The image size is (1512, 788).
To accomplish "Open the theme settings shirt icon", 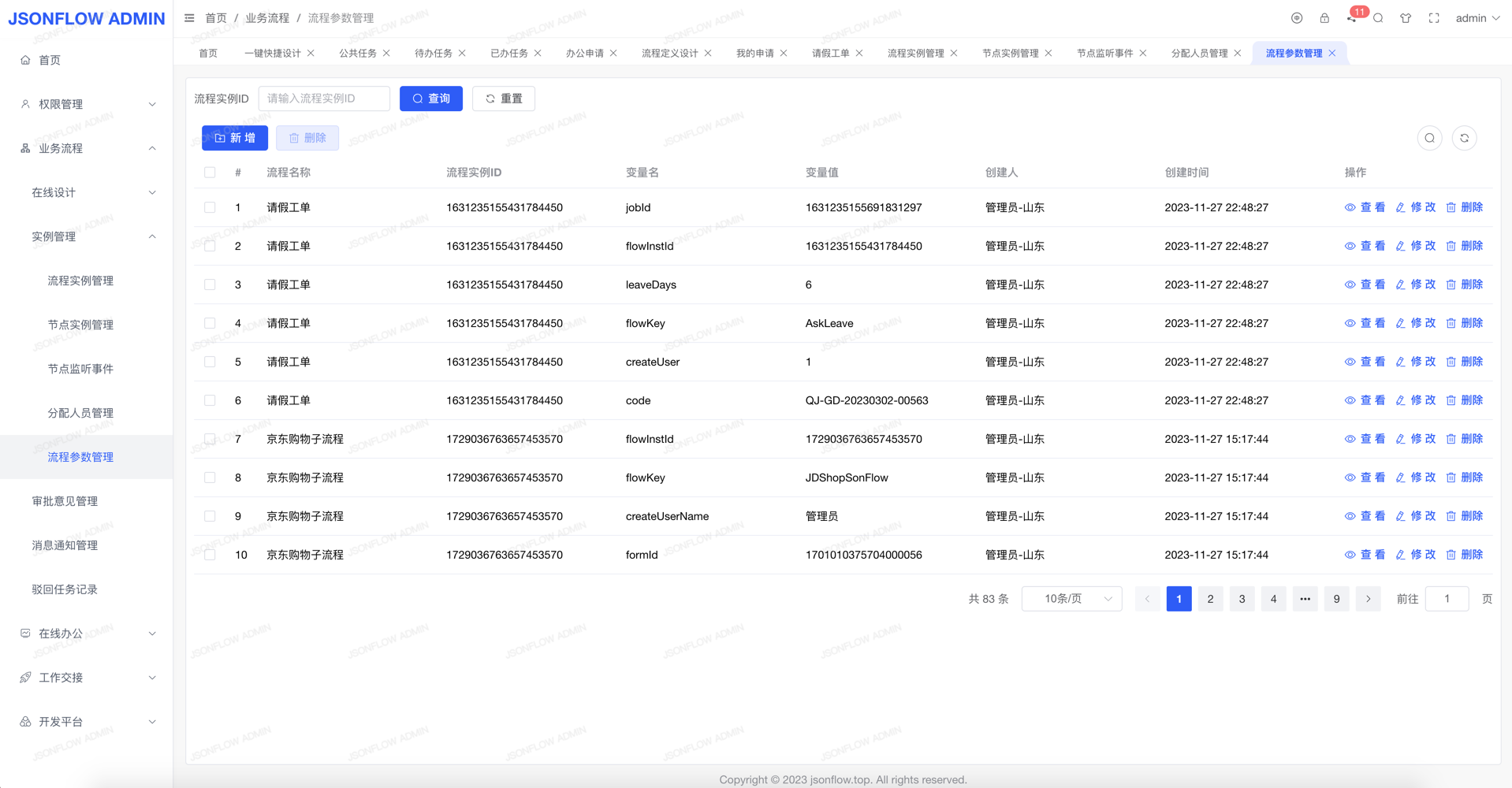I will tap(1406, 18).
